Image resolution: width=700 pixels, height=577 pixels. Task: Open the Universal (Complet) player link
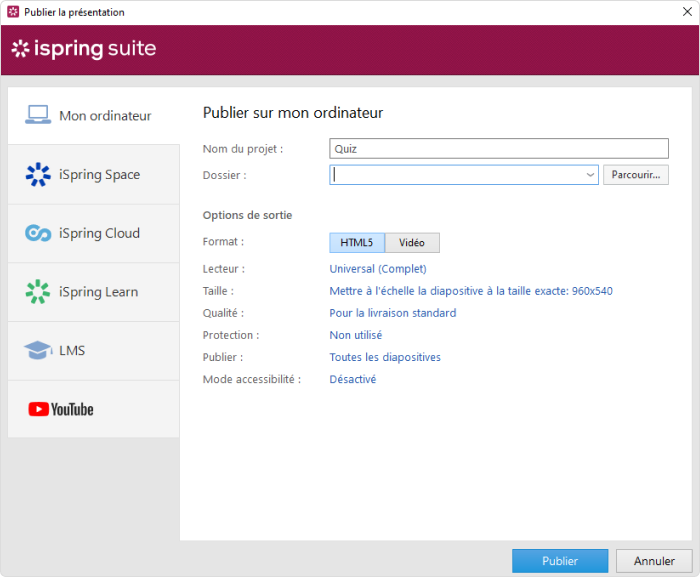point(378,269)
